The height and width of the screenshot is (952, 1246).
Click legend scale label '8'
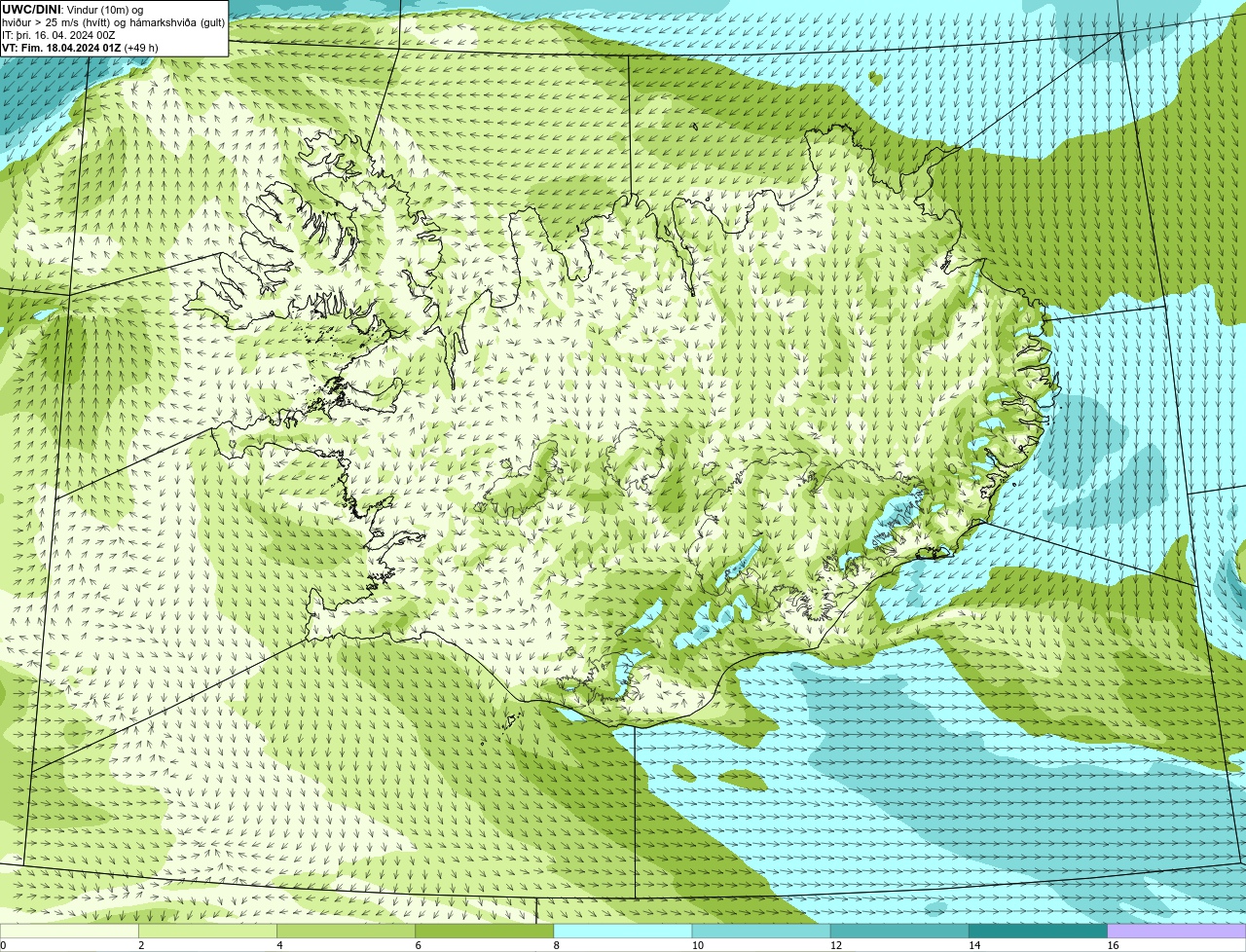pyautogui.click(x=557, y=945)
